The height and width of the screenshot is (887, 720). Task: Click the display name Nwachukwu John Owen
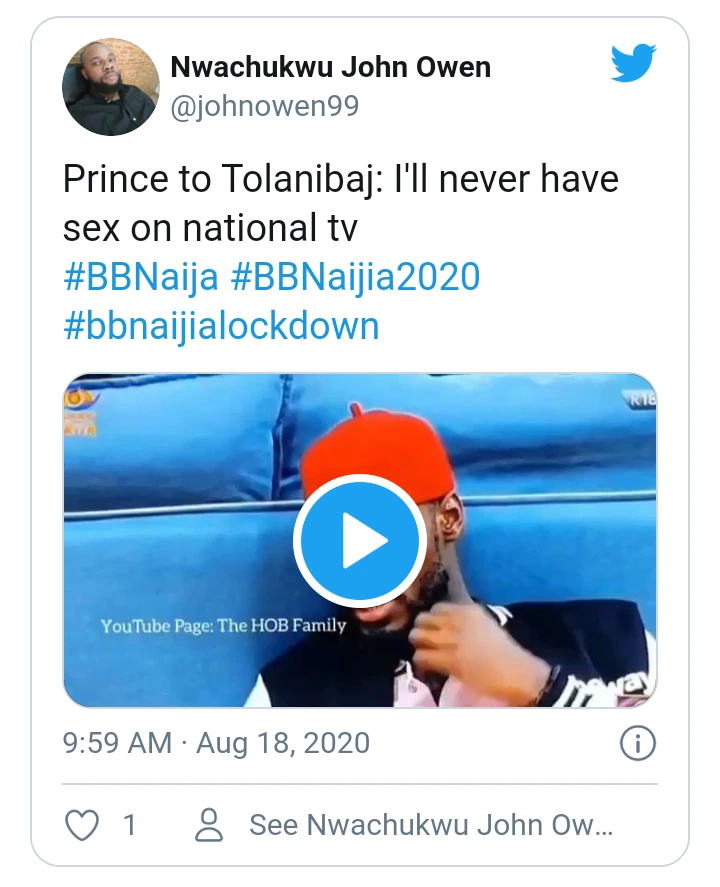330,67
